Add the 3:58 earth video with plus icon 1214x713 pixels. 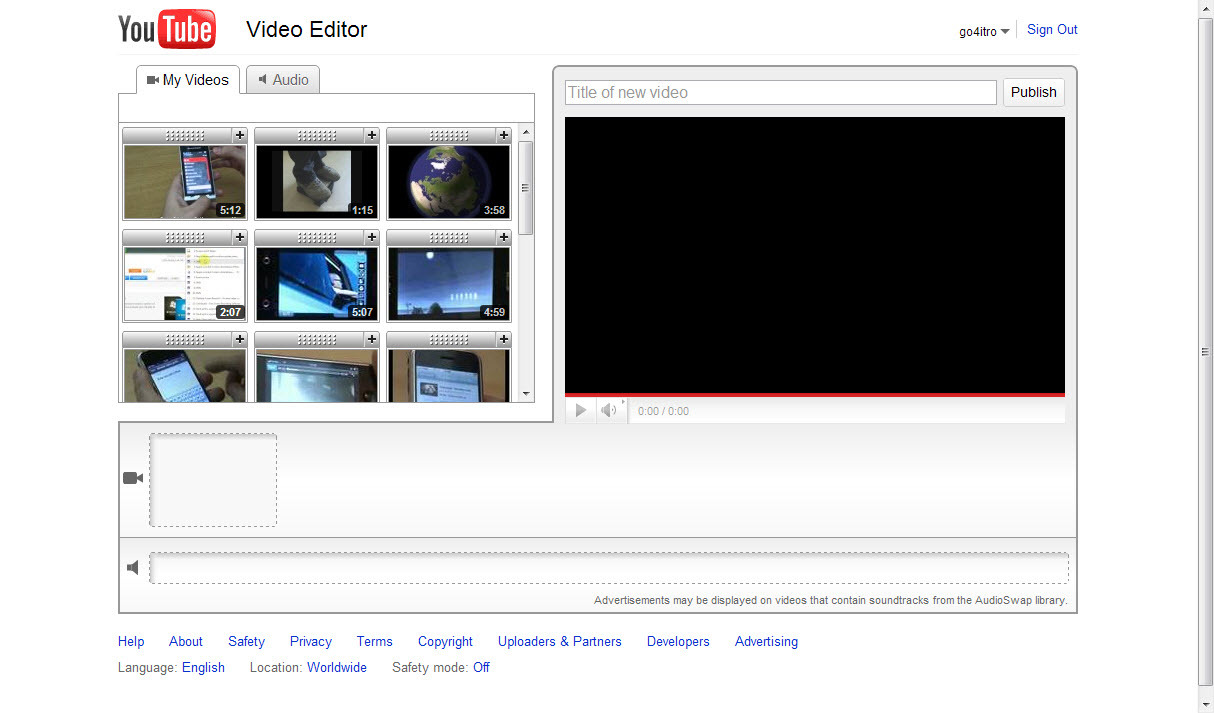click(x=504, y=135)
